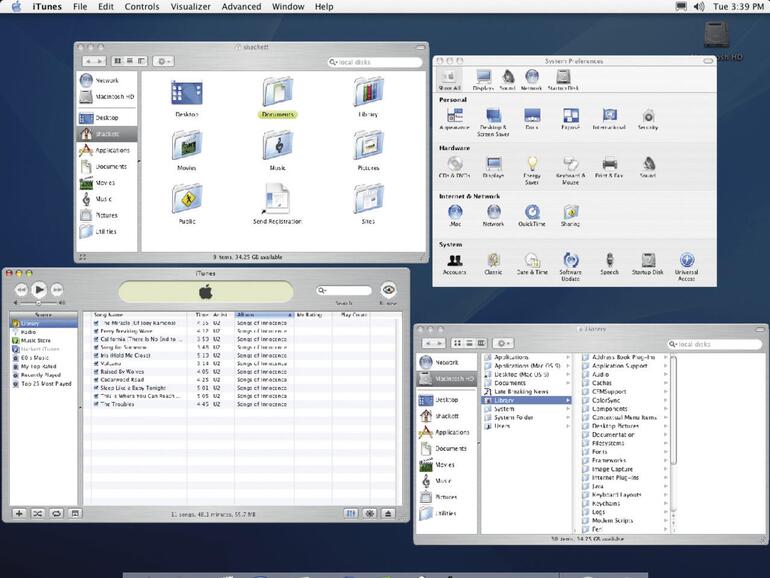Open QuickTime preferences icon
770x578 pixels.
point(532,212)
